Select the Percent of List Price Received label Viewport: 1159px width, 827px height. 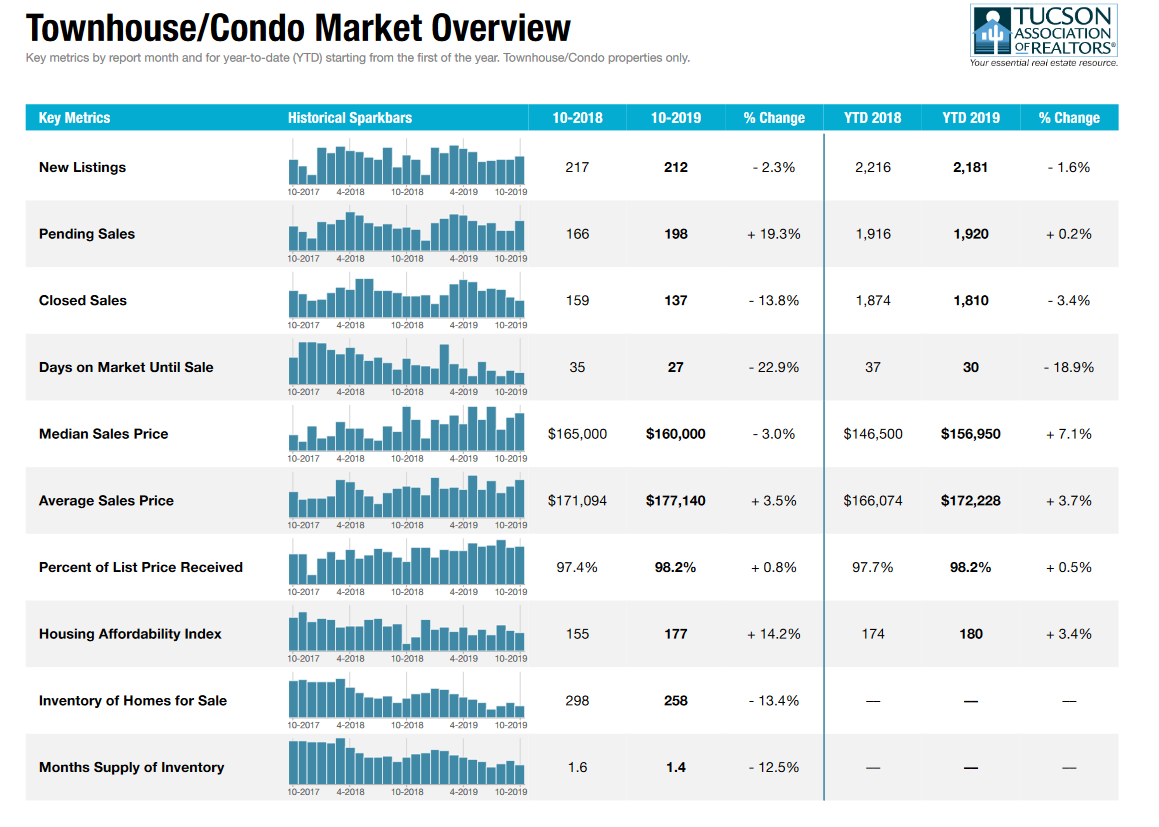coord(141,567)
